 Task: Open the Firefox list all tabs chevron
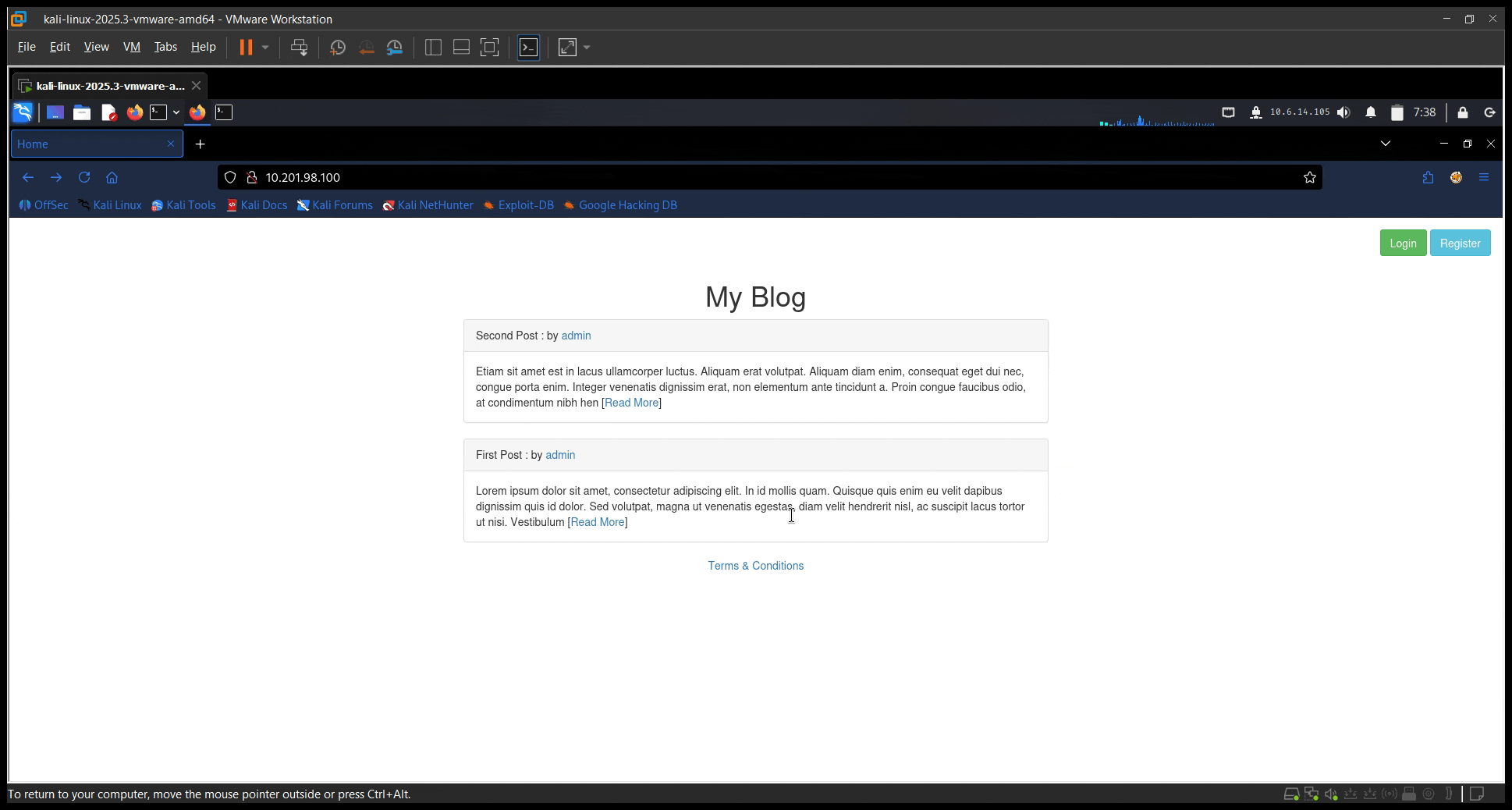(x=1385, y=144)
